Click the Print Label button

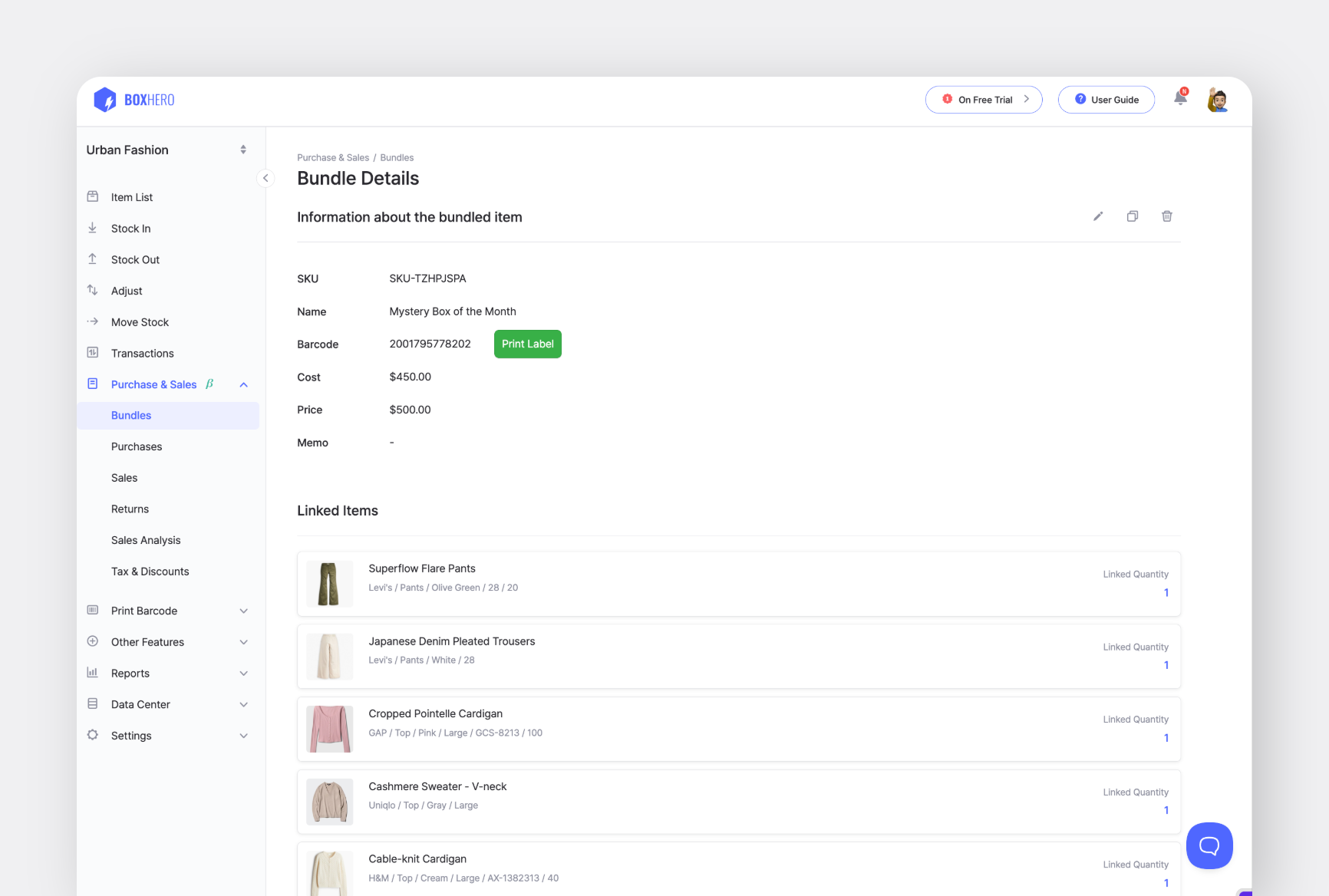point(527,344)
